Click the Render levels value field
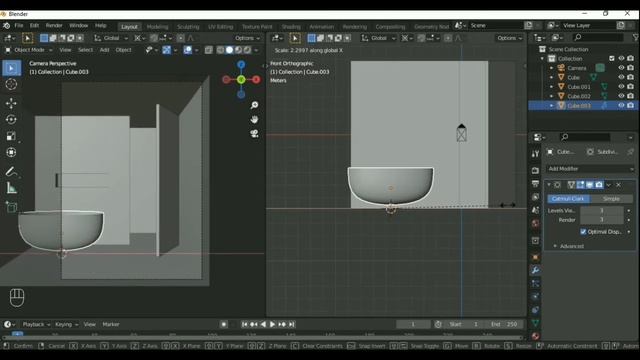The height and width of the screenshot is (360, 640). coord(602,220)
